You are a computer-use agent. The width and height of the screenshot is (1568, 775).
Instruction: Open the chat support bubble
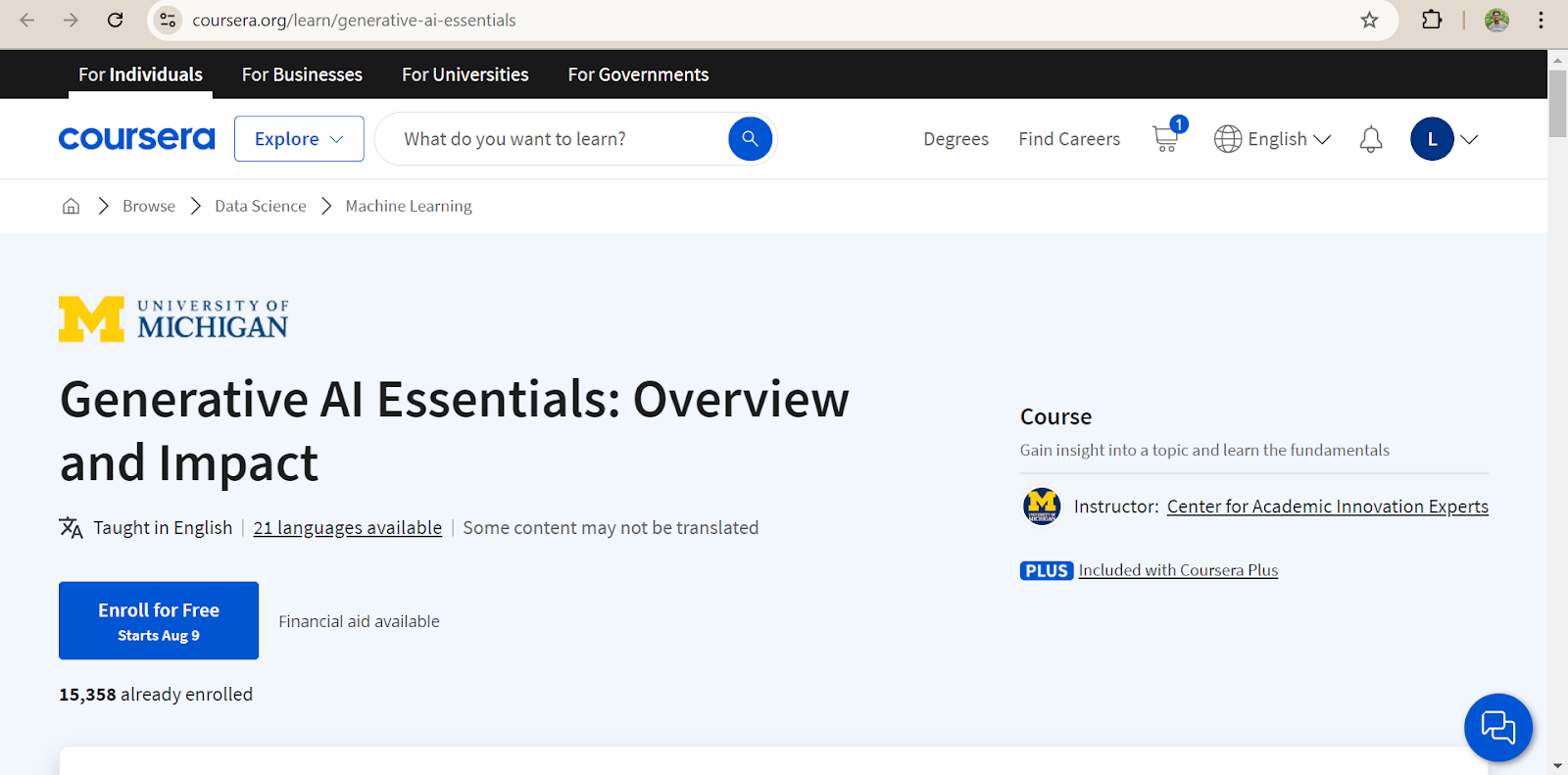point(1497,727)
